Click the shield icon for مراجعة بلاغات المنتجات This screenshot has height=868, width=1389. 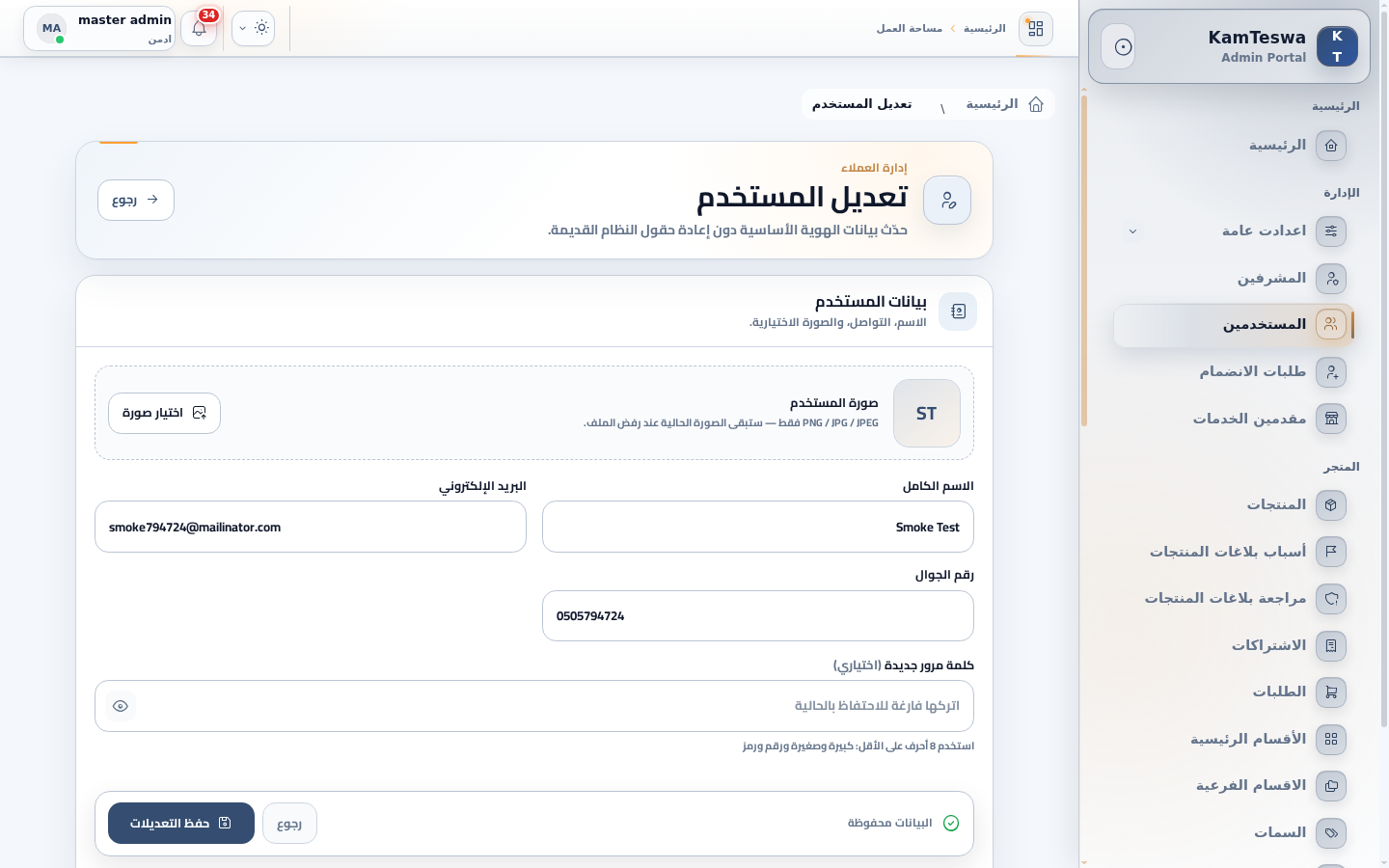point(1331,599)
